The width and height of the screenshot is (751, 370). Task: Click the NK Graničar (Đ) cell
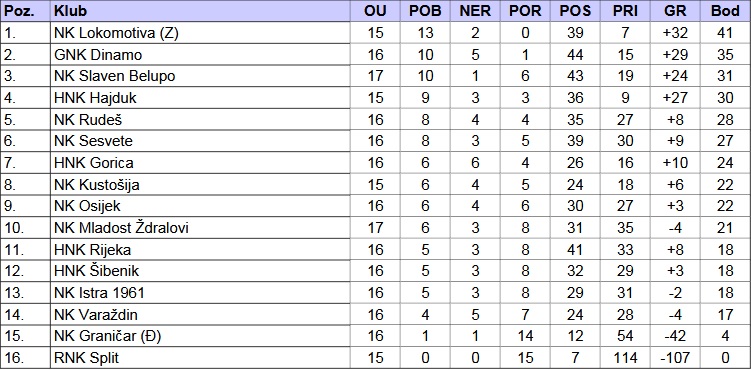pyautogui.click(x=200, y=336)
